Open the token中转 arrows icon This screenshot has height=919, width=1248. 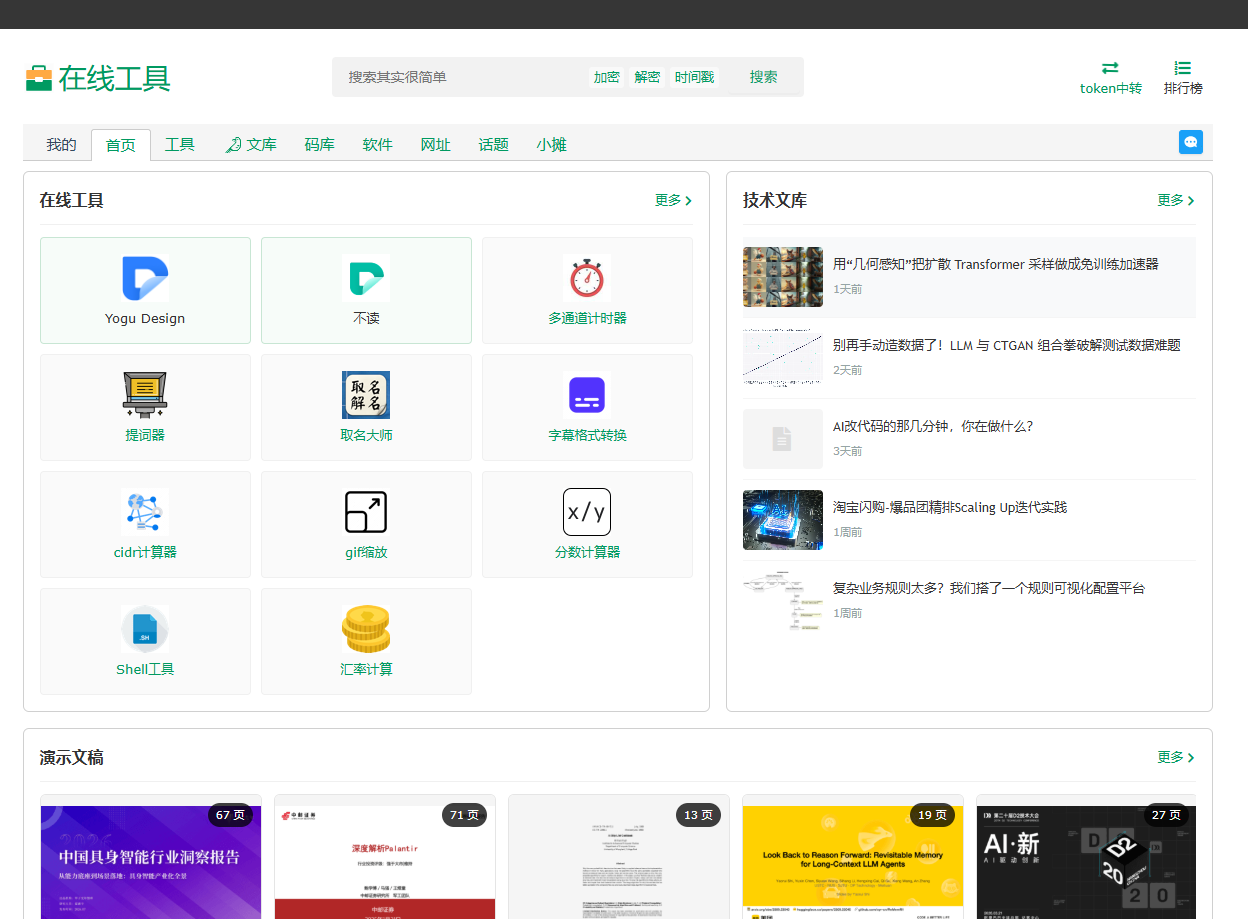point(1110,68)
